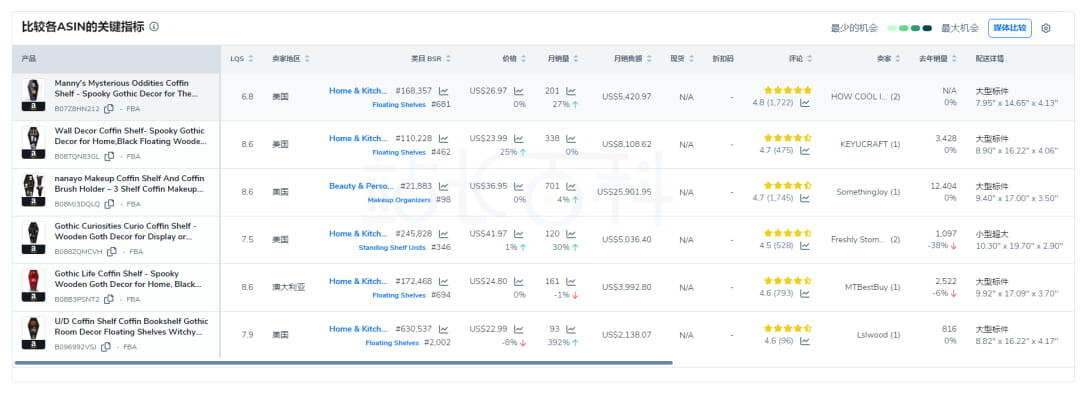This screenshot has width=1080, height=394.
Task: Open monthly sales chart next to 93
Action: 571,329
